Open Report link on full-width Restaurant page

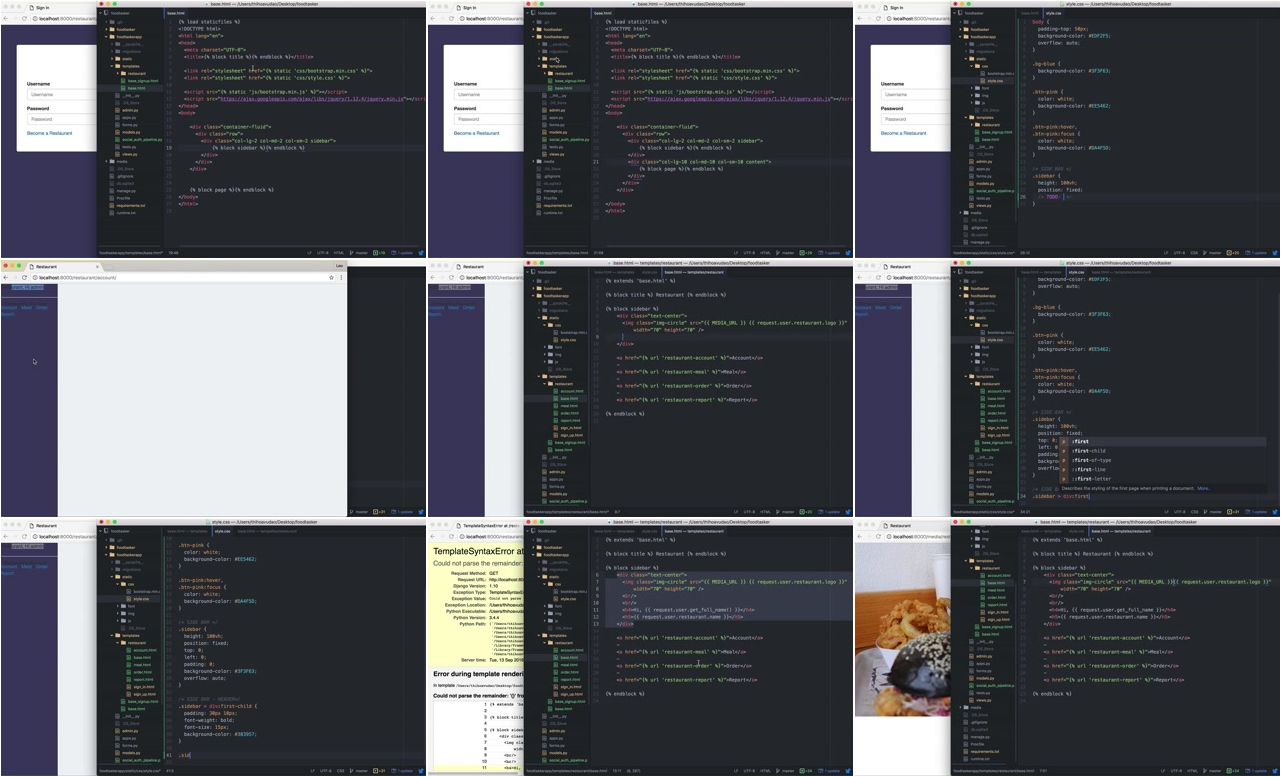pos(7,313)
